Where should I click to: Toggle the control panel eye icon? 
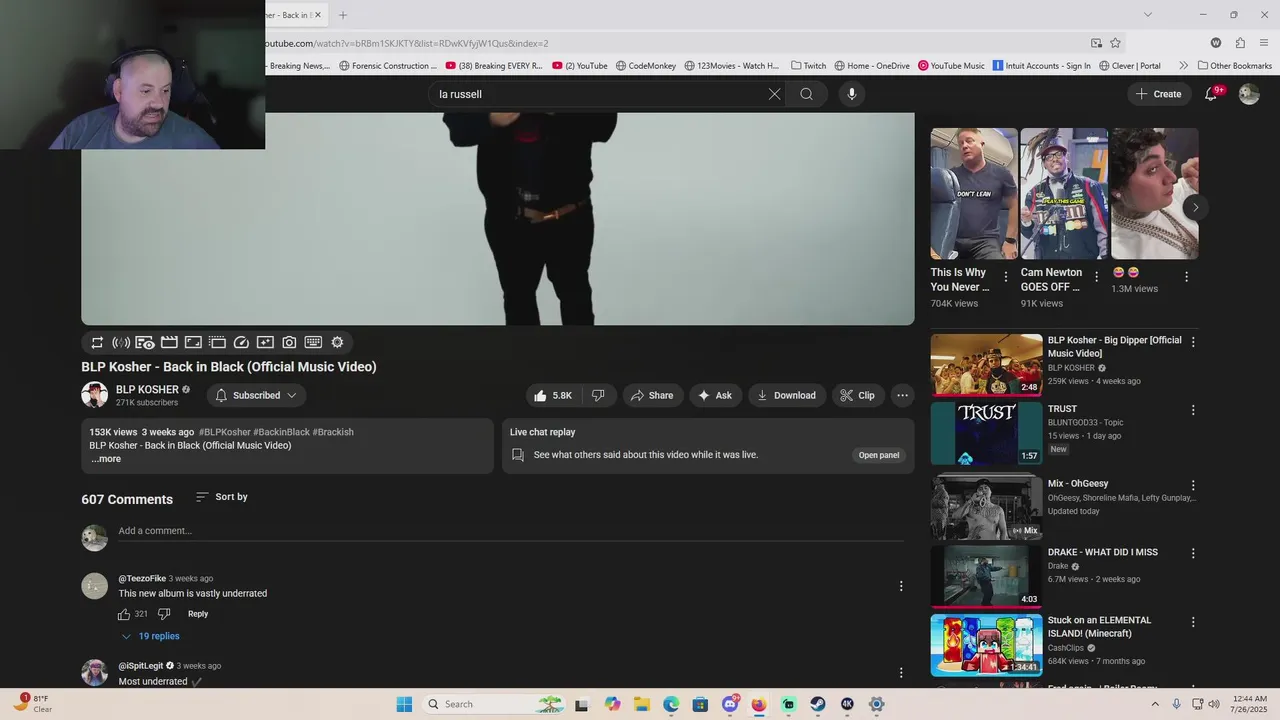pyautogui.click(x=145, y=342)
